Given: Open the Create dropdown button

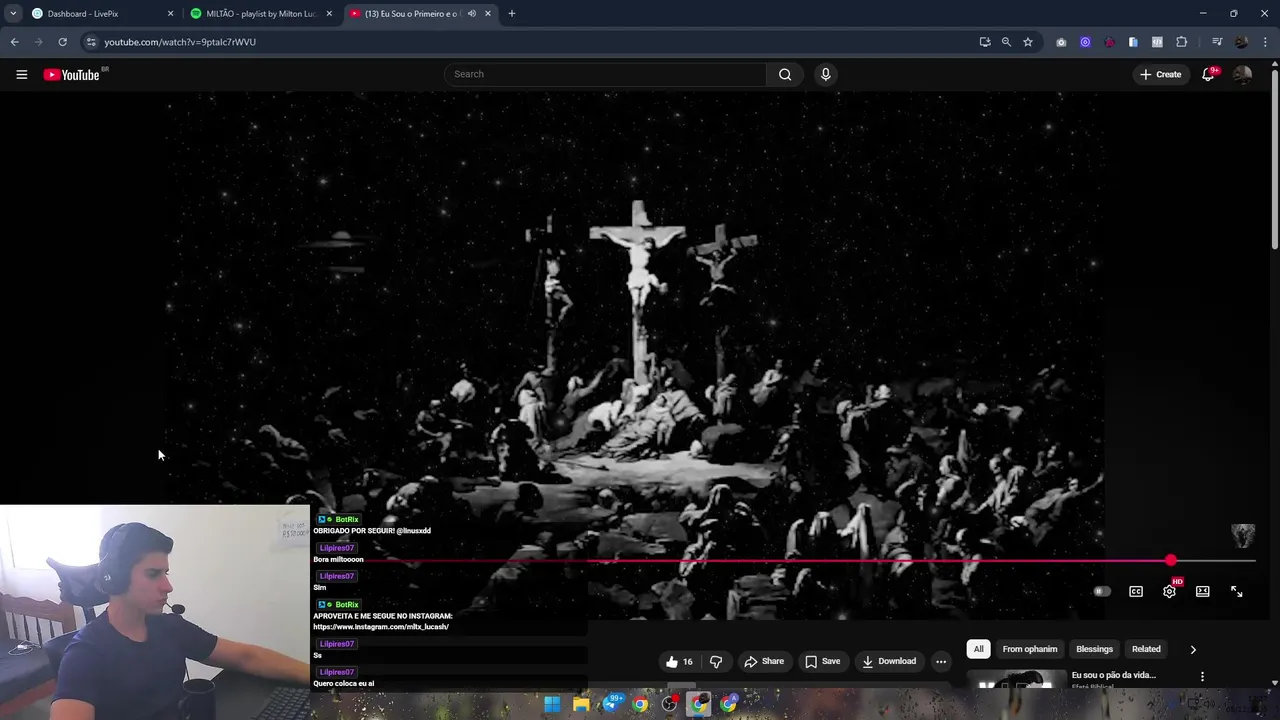Looking at the screenshot, I should [x=1161, y=74].
